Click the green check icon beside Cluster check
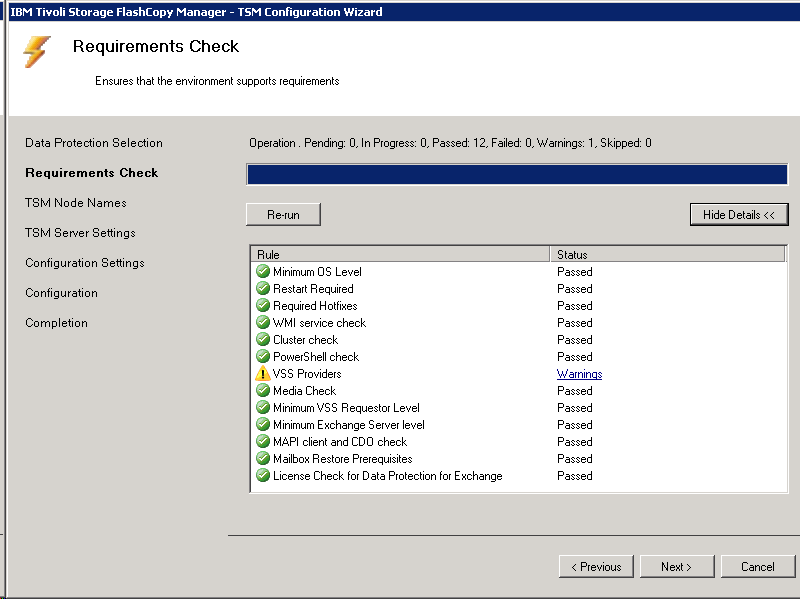800x599 pixels. click(x=263, y=340)
